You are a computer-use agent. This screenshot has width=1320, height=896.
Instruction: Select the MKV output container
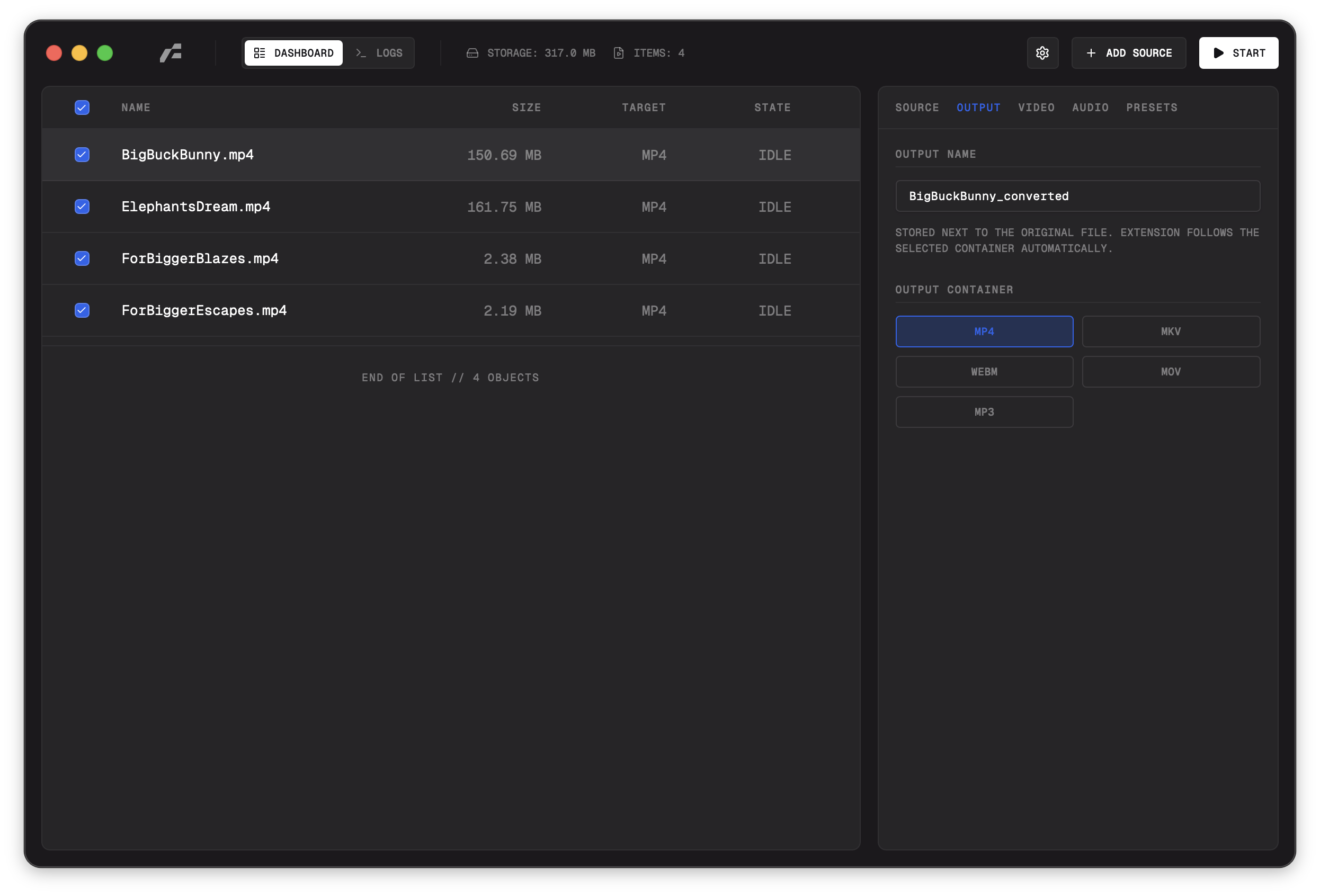pos(1171,331)
